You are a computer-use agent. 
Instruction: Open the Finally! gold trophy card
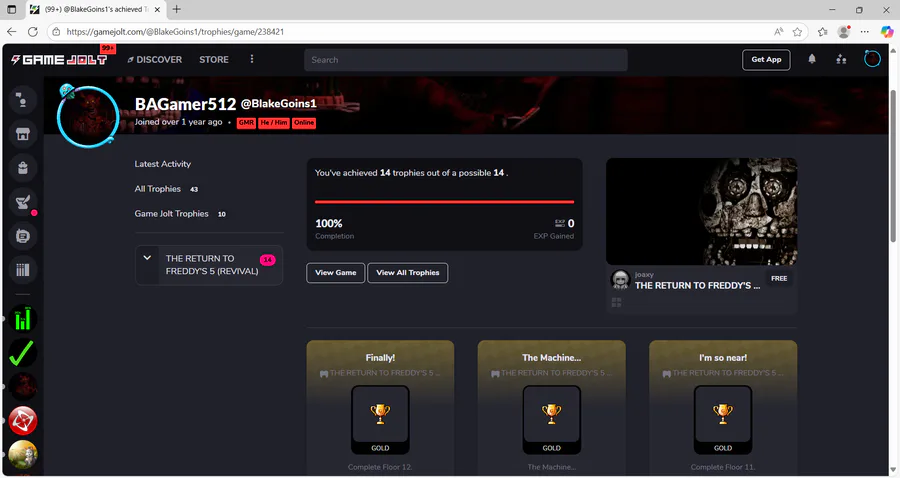[380, 407]
